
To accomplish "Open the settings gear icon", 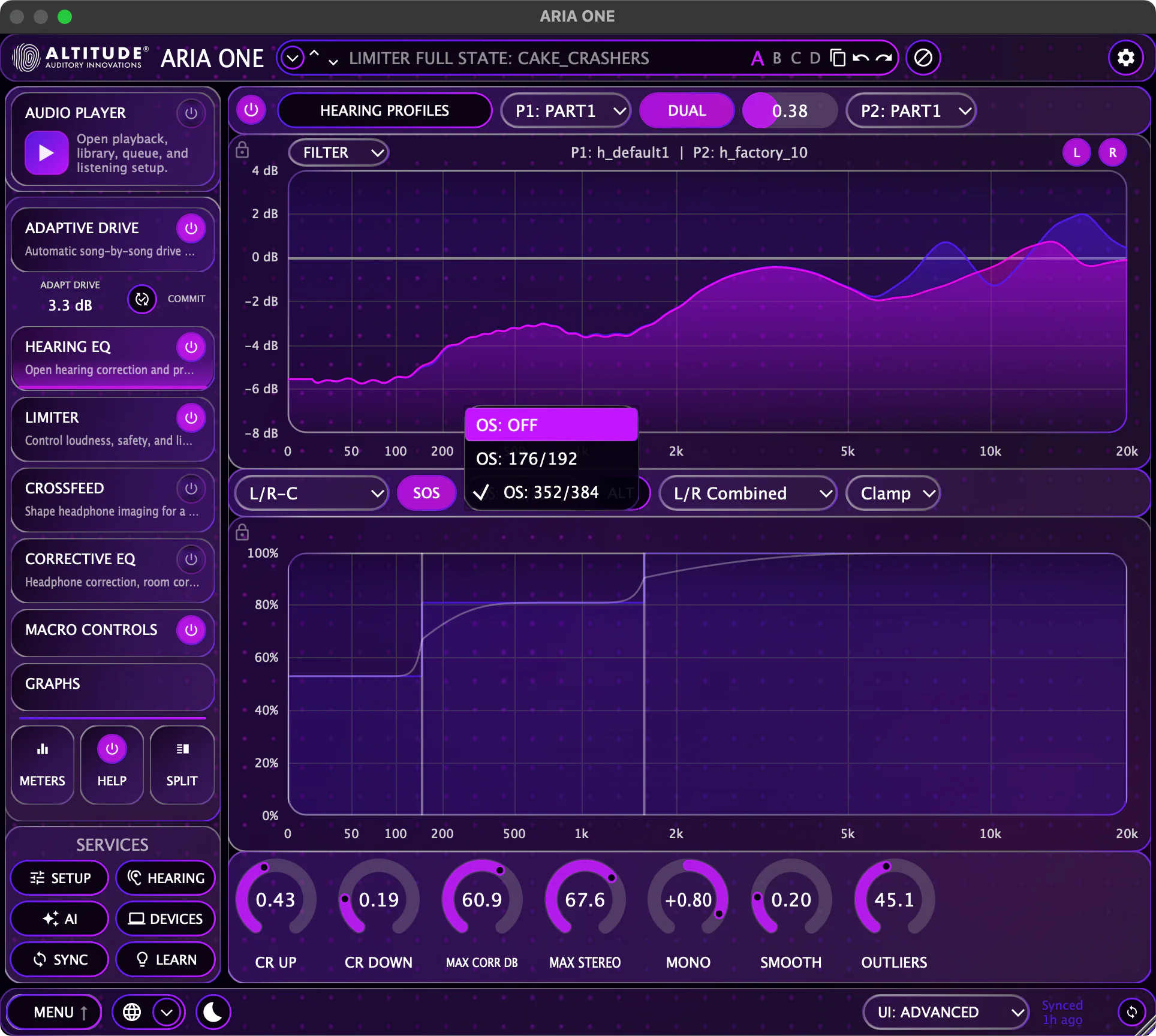I will (x=1125, y=58).
